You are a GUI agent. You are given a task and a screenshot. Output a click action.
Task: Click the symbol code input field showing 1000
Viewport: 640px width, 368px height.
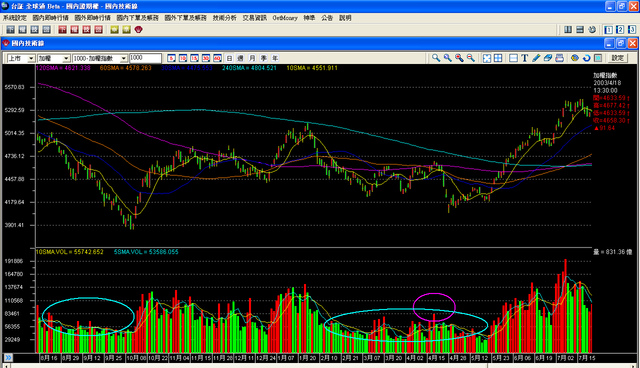click(x=145, y=58)
